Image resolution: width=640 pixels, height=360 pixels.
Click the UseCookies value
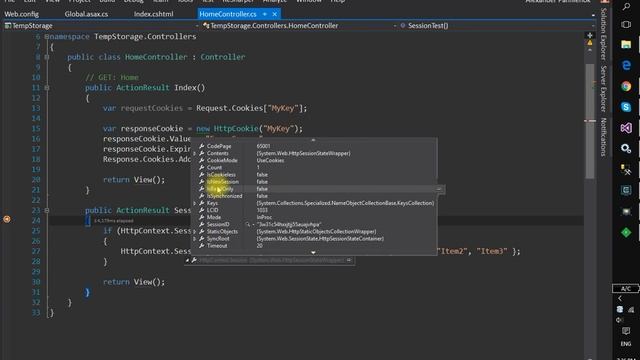(x=270, y=160)
